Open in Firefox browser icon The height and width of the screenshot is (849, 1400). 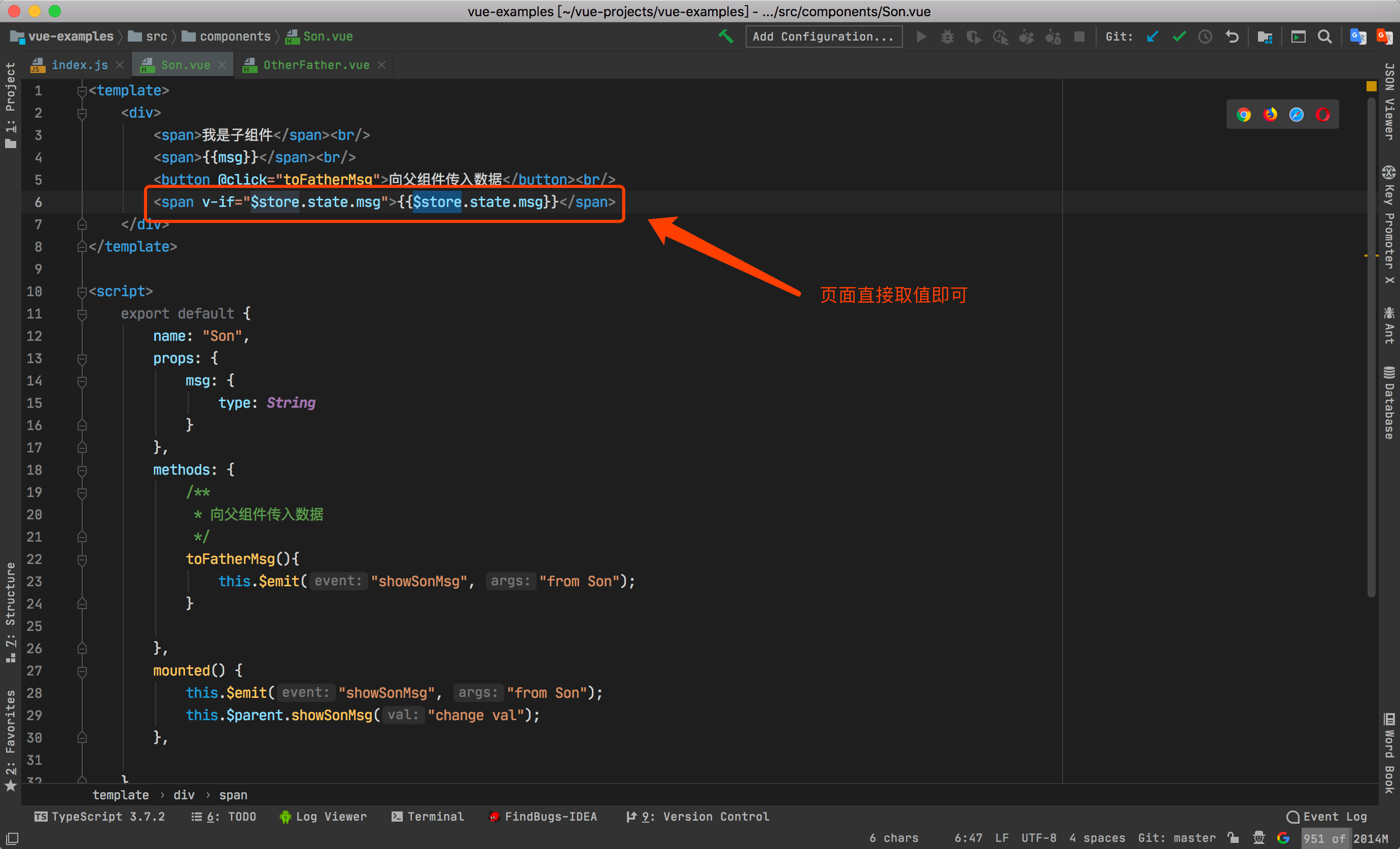(1271, 115)
